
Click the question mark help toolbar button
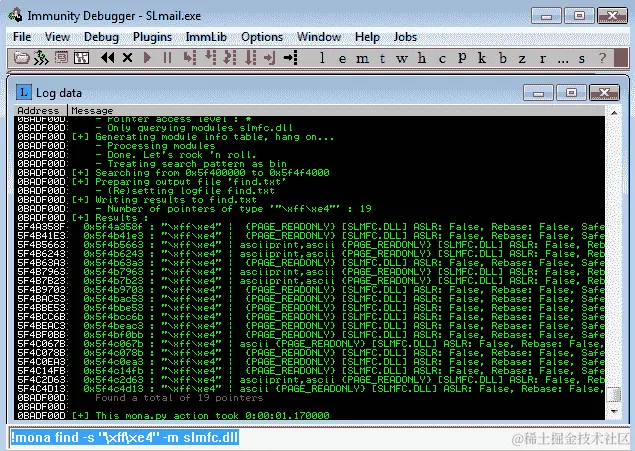coord(602,58)
